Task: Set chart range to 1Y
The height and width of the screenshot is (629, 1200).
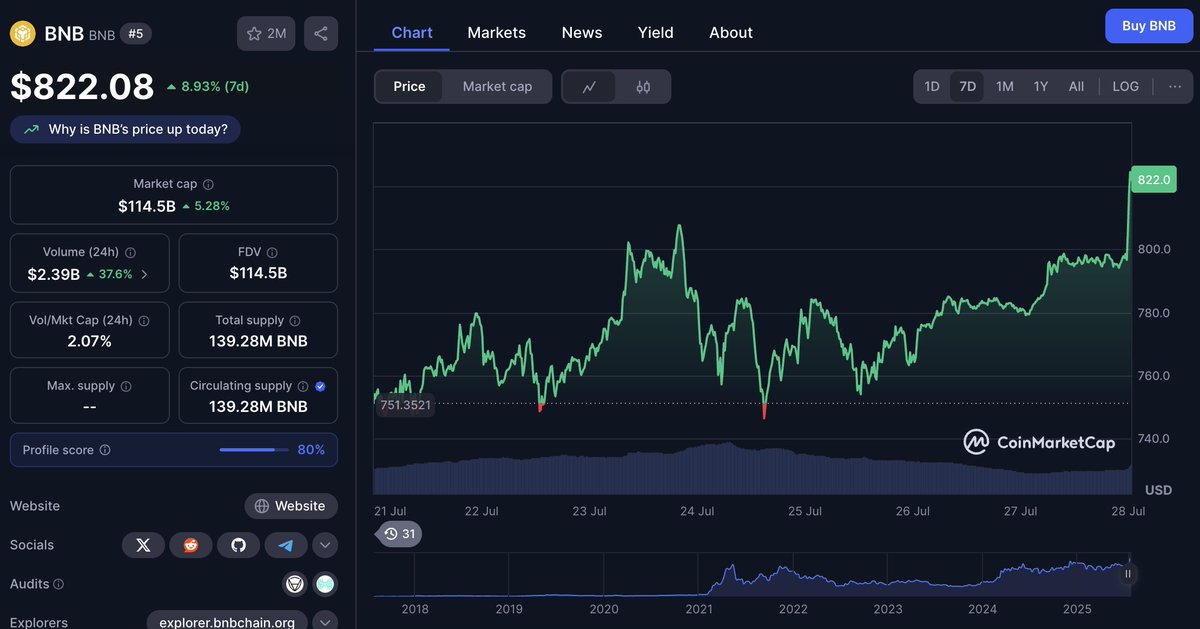Action: (x=1041, y=87)
